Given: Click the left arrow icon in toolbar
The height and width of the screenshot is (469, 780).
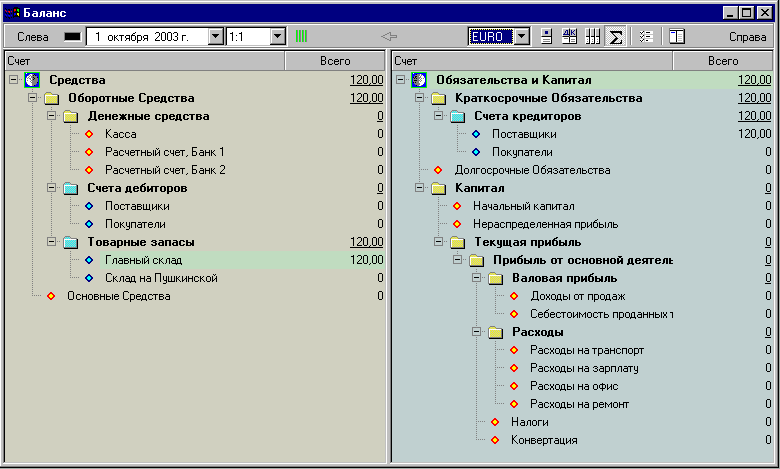Looking at the screenshot, I should pos(389,36).
